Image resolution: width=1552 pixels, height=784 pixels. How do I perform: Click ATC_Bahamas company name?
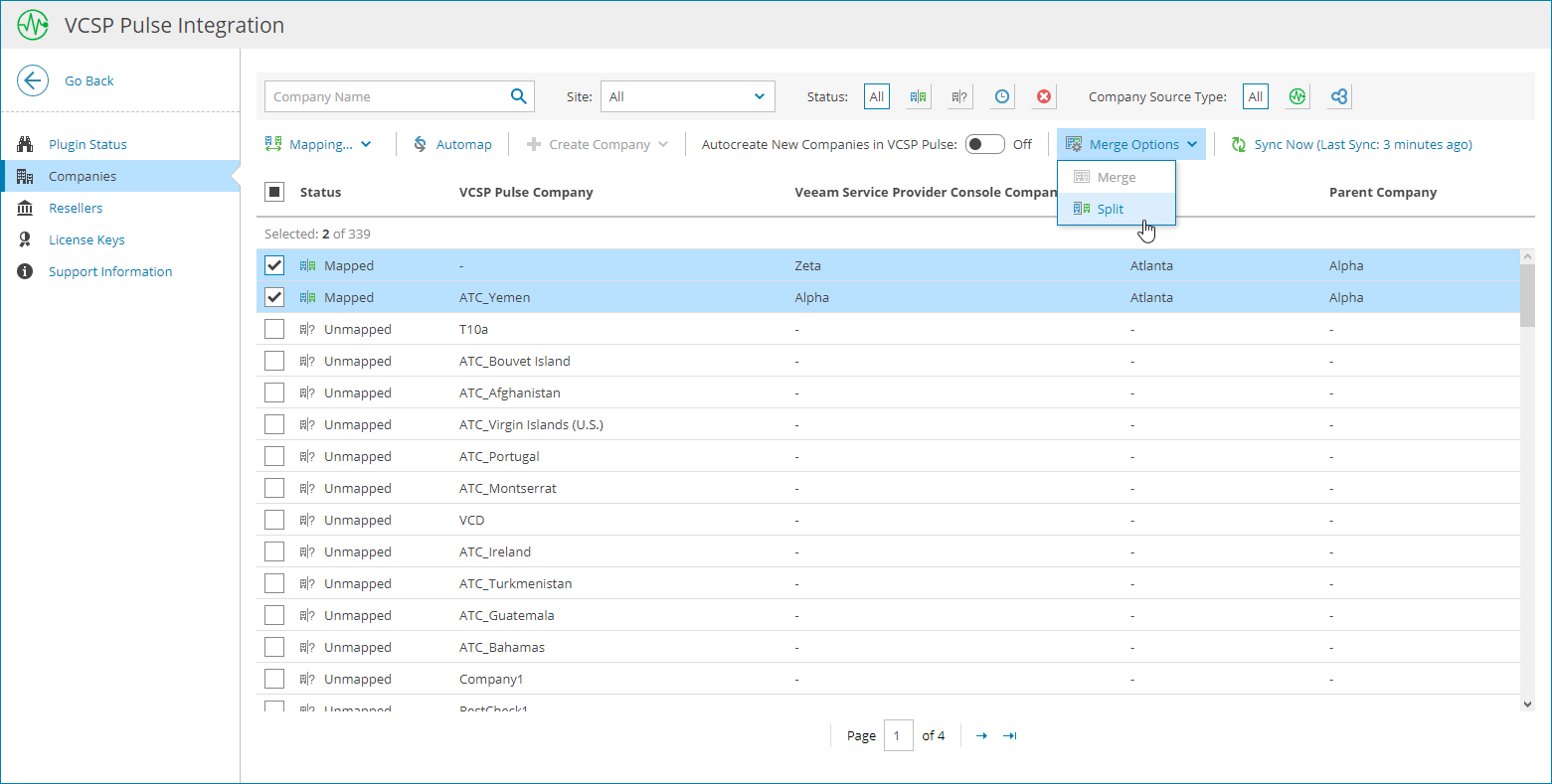coord(502,647)
